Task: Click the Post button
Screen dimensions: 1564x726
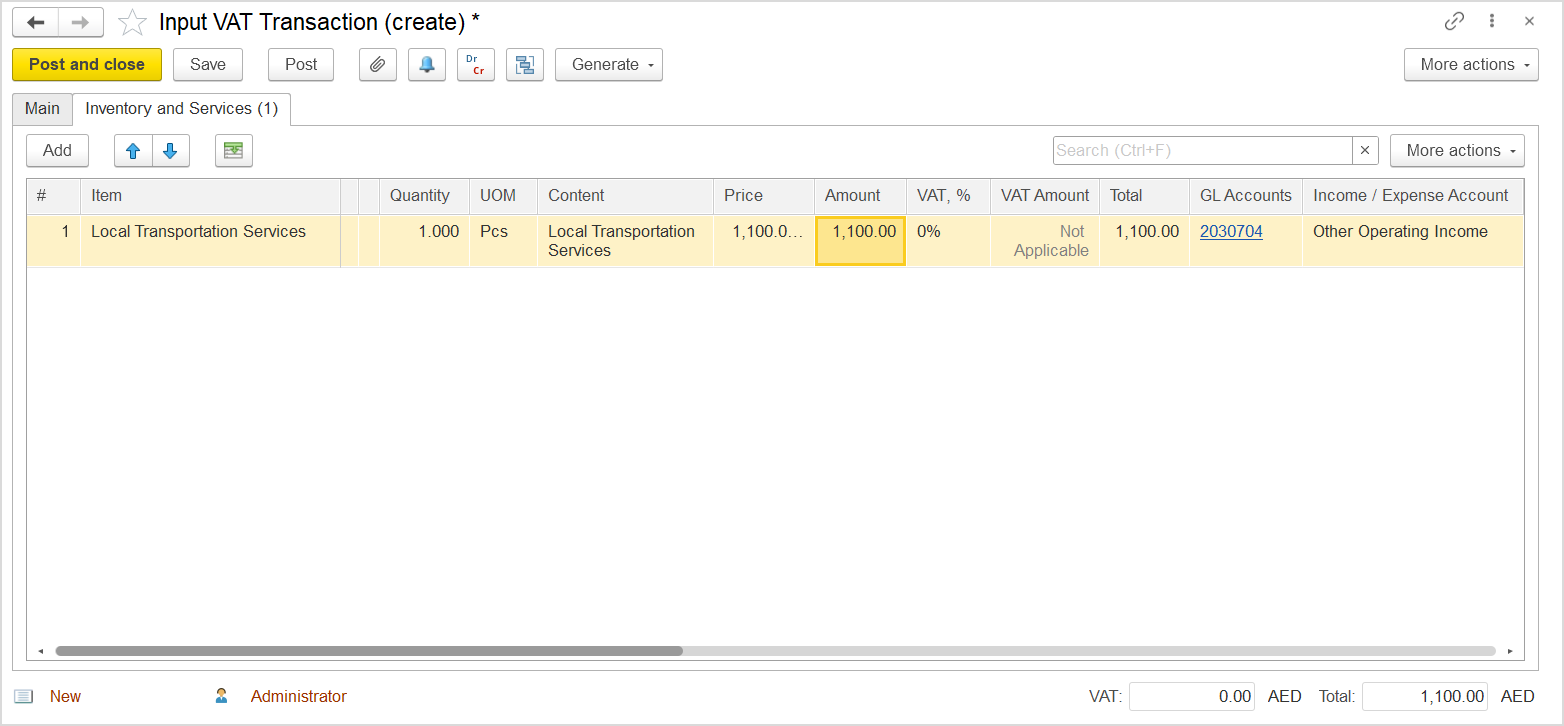Action: 301,65
